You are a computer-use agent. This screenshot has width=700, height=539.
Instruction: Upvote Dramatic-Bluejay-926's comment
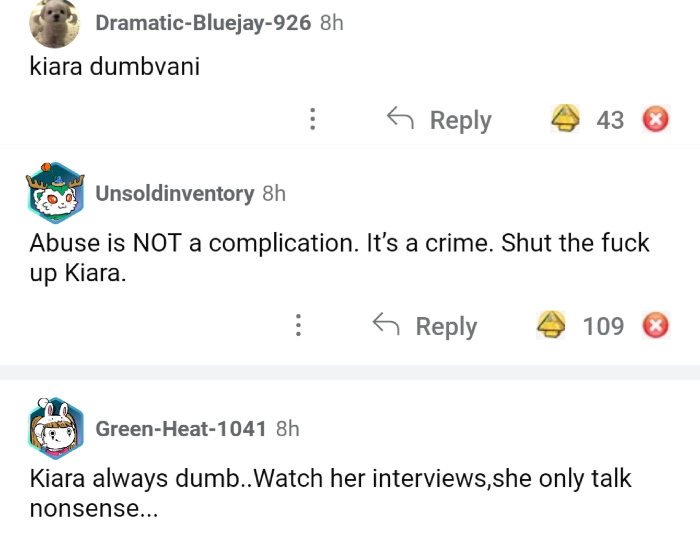point(566,120)
